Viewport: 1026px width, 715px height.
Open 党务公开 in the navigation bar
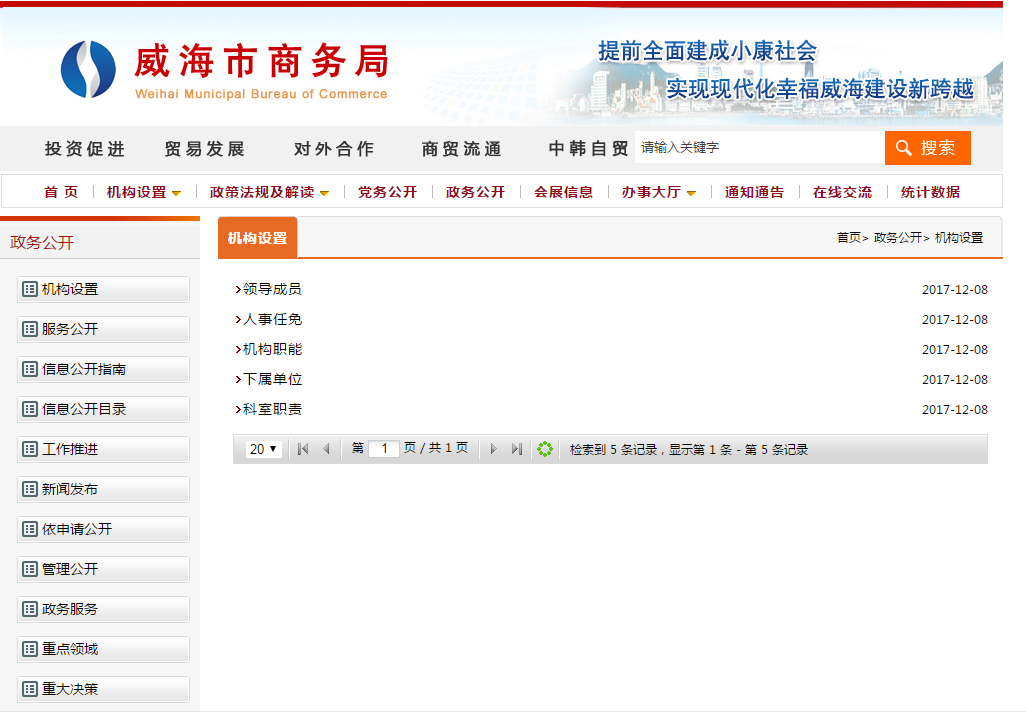click(x=387, y=192)
